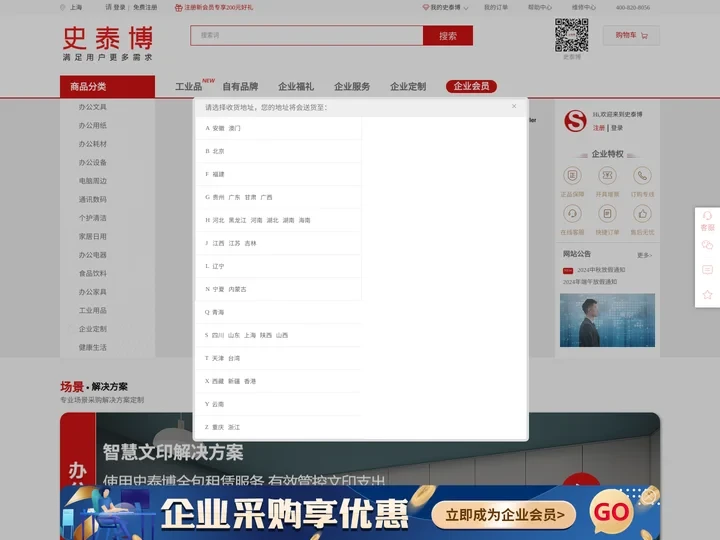
Task: Choose province 北京 in address list
Action: pyautogui.click(x=219, y=151)
